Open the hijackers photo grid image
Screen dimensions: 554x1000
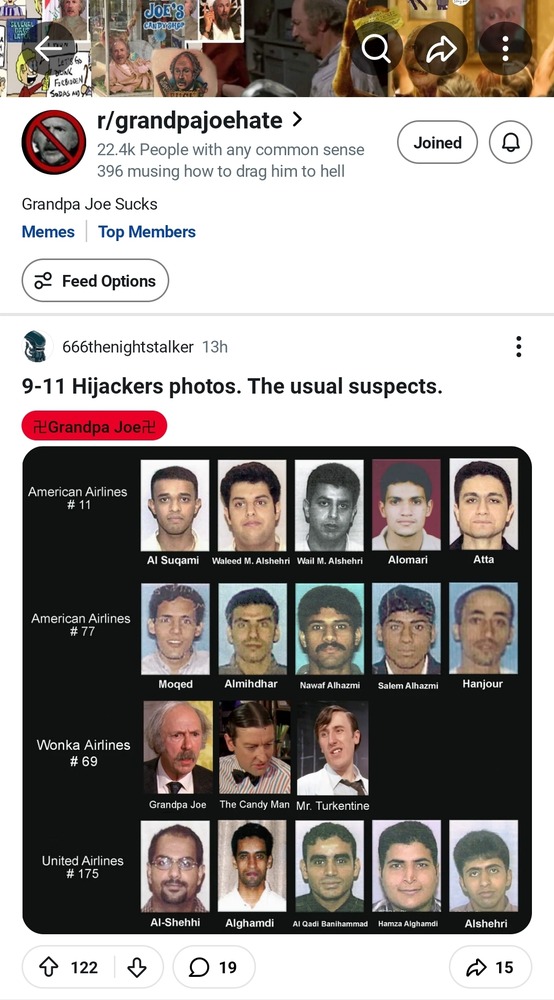pyautogui.click(x=277, y=690)
